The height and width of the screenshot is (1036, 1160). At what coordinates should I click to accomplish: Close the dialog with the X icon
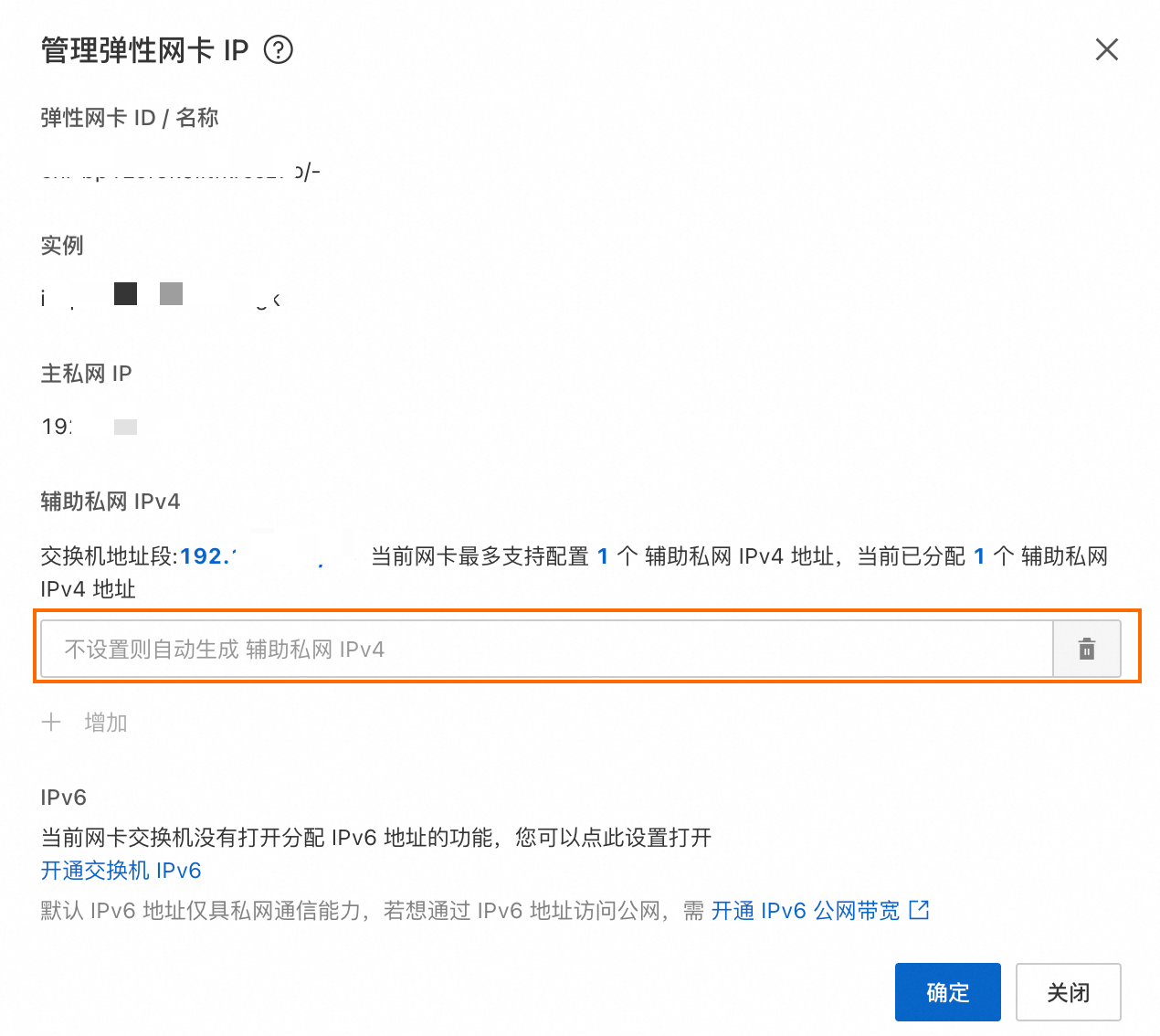point(1106,49)
